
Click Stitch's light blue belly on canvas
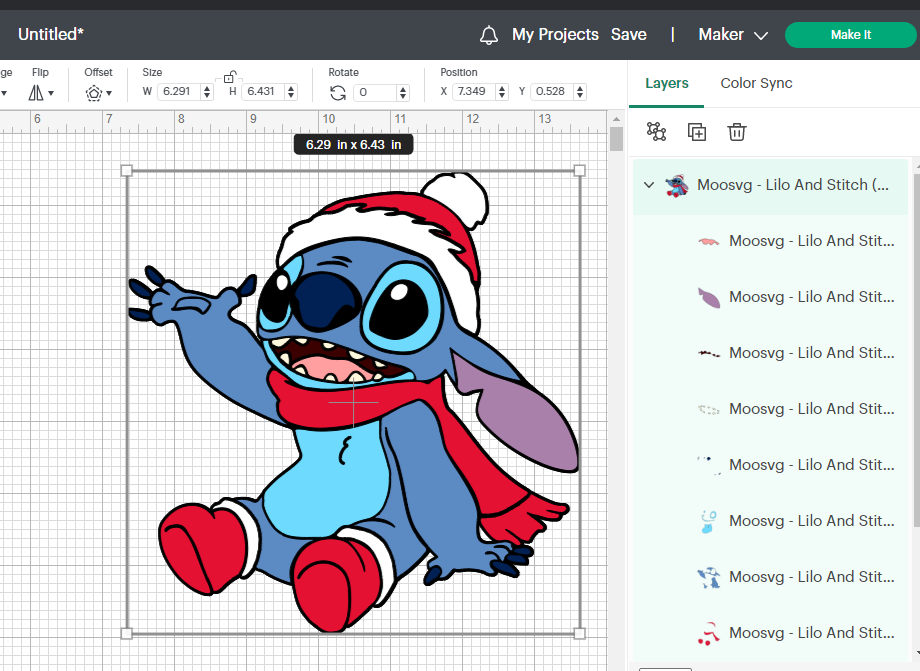[x=329, y=484]
